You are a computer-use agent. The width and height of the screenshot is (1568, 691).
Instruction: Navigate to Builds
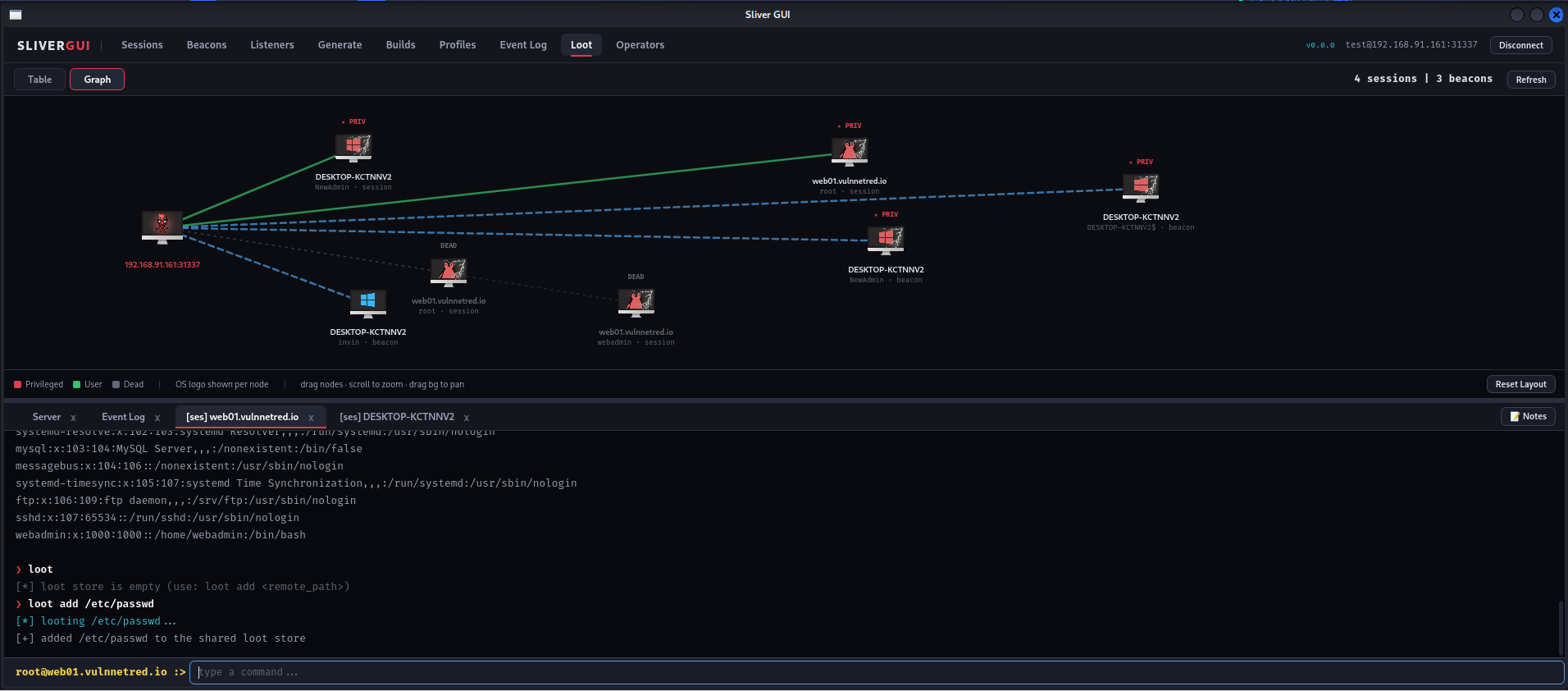pos(400,45)
